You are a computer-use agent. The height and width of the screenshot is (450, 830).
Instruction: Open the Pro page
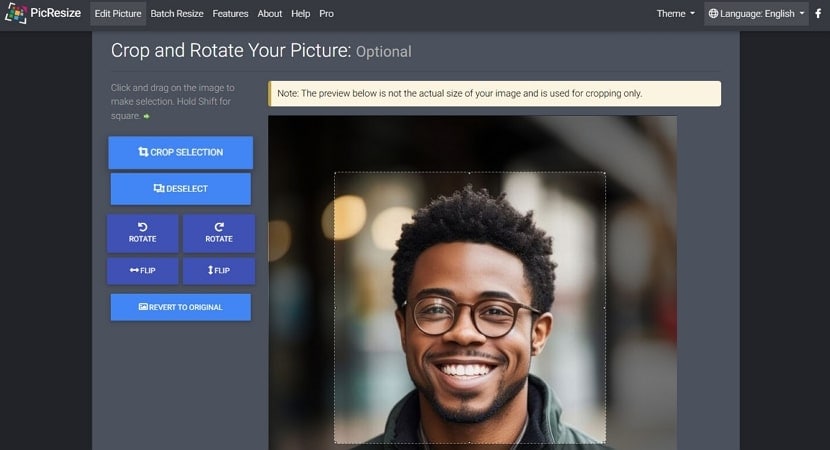[326, 14]
